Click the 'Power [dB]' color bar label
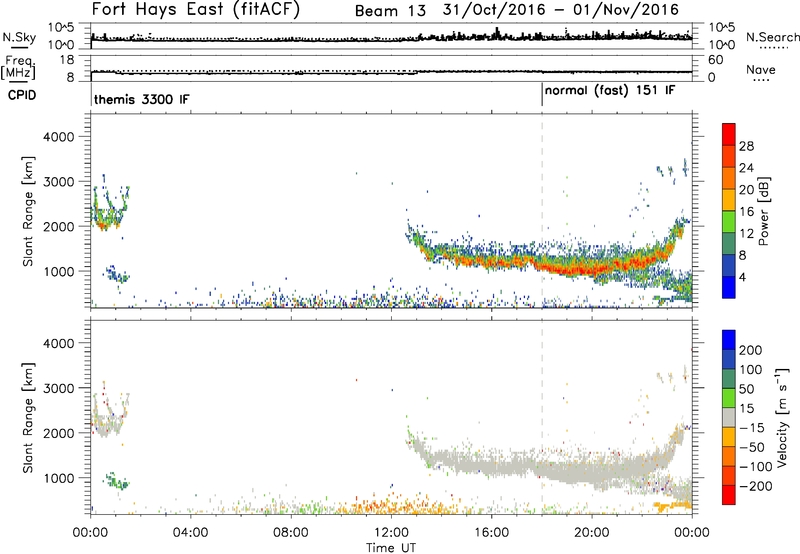Screen dimensions: 800x554 click(763, 211)
